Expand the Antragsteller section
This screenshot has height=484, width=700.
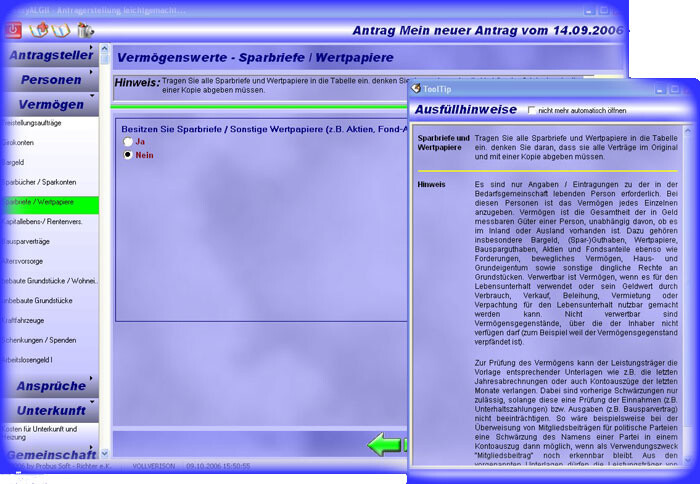point(51,54)
